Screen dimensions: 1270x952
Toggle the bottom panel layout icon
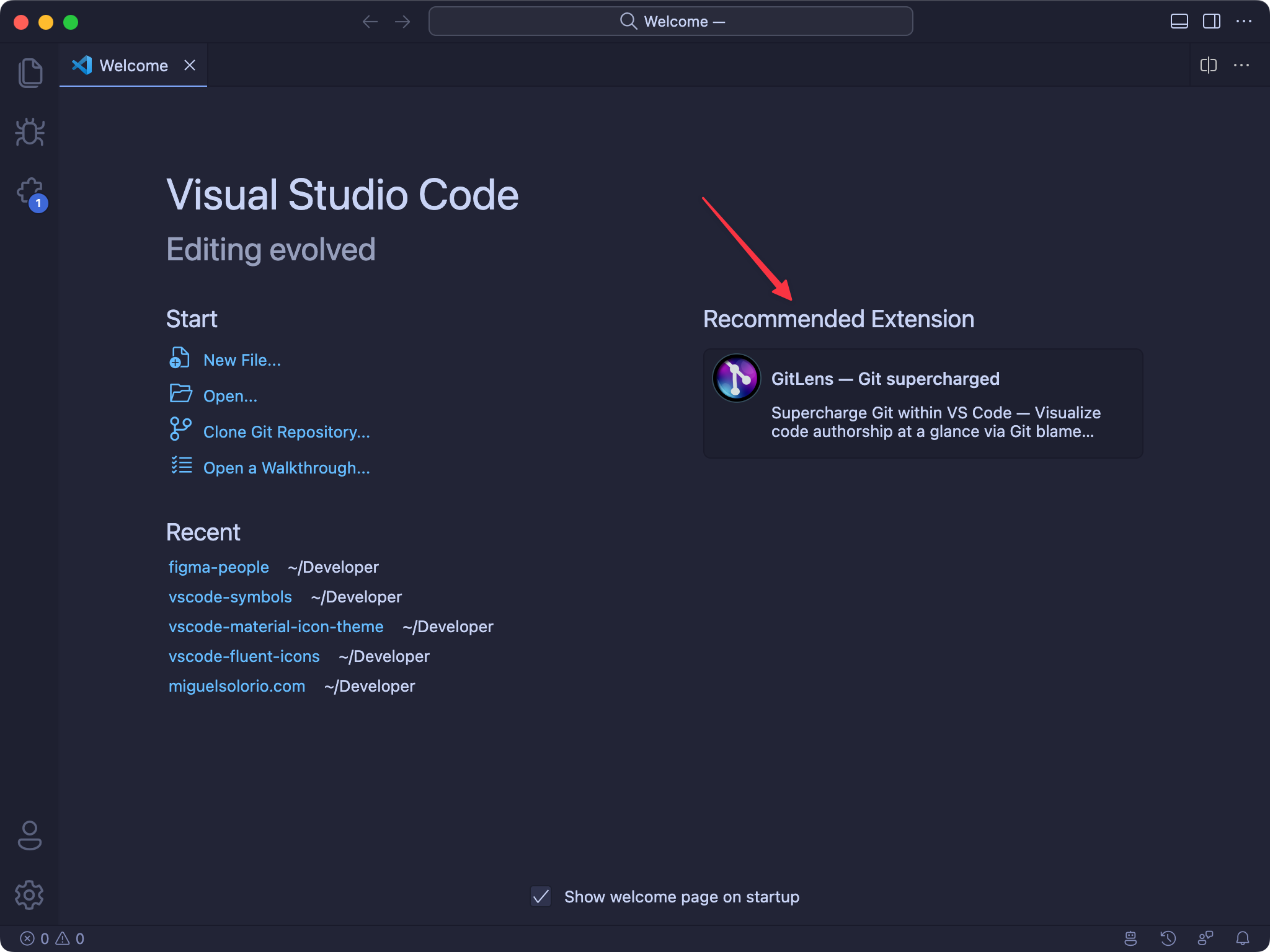[x=1179, y=22]
